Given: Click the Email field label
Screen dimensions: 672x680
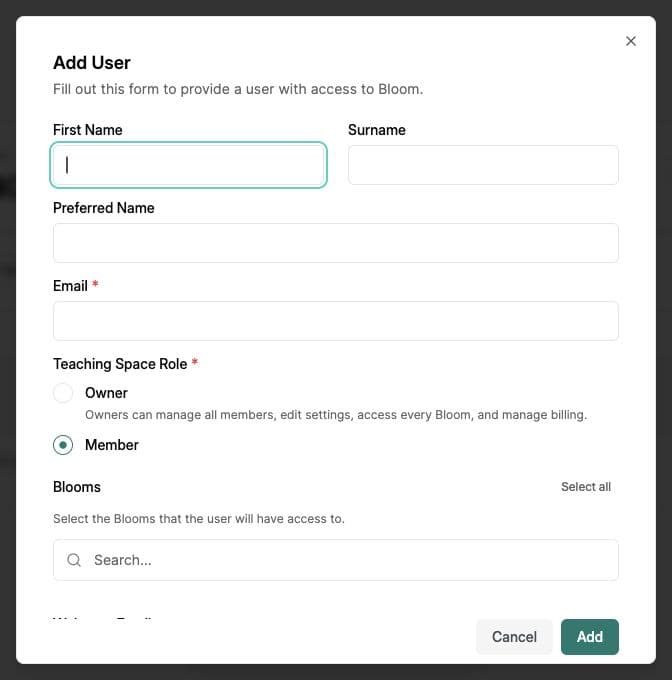Looking at the screenshot, I should [70, 286].
